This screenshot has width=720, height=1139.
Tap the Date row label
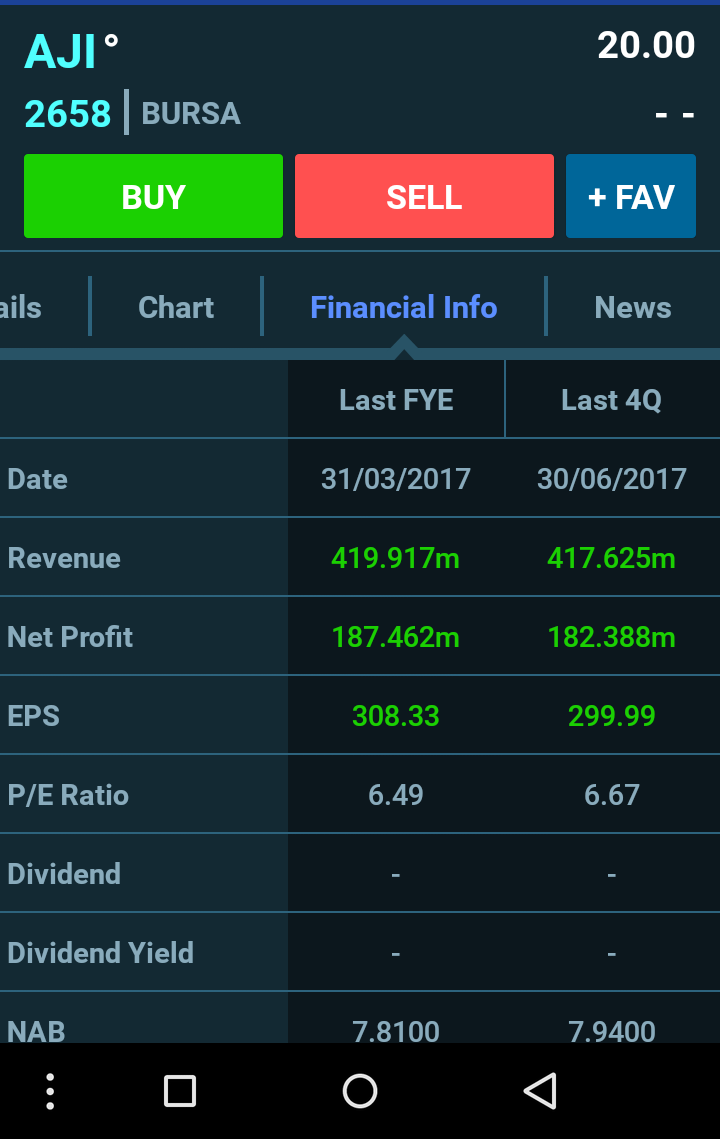tap(37, 479)
